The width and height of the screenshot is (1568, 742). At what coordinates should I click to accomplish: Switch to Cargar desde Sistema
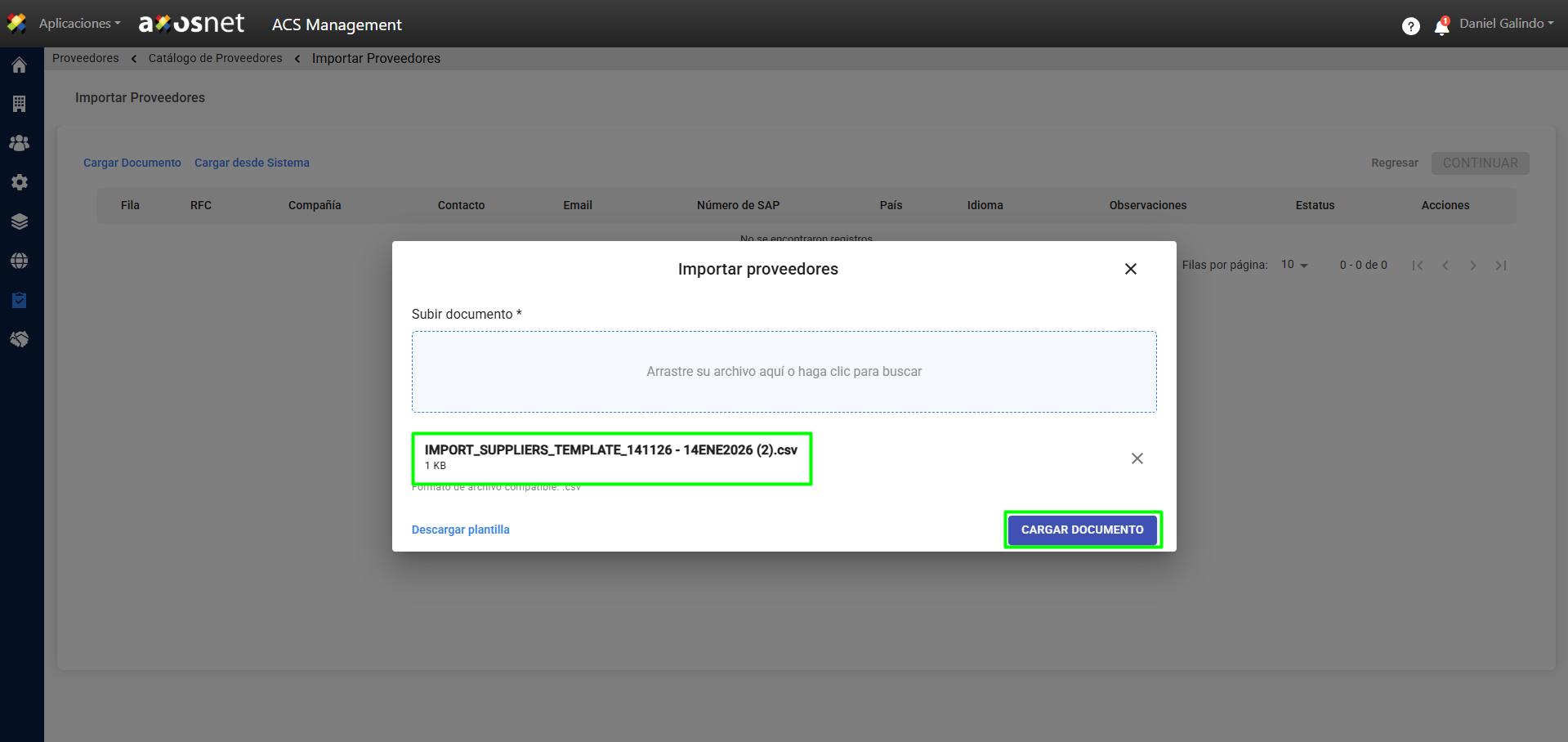[x=252, y=163]
